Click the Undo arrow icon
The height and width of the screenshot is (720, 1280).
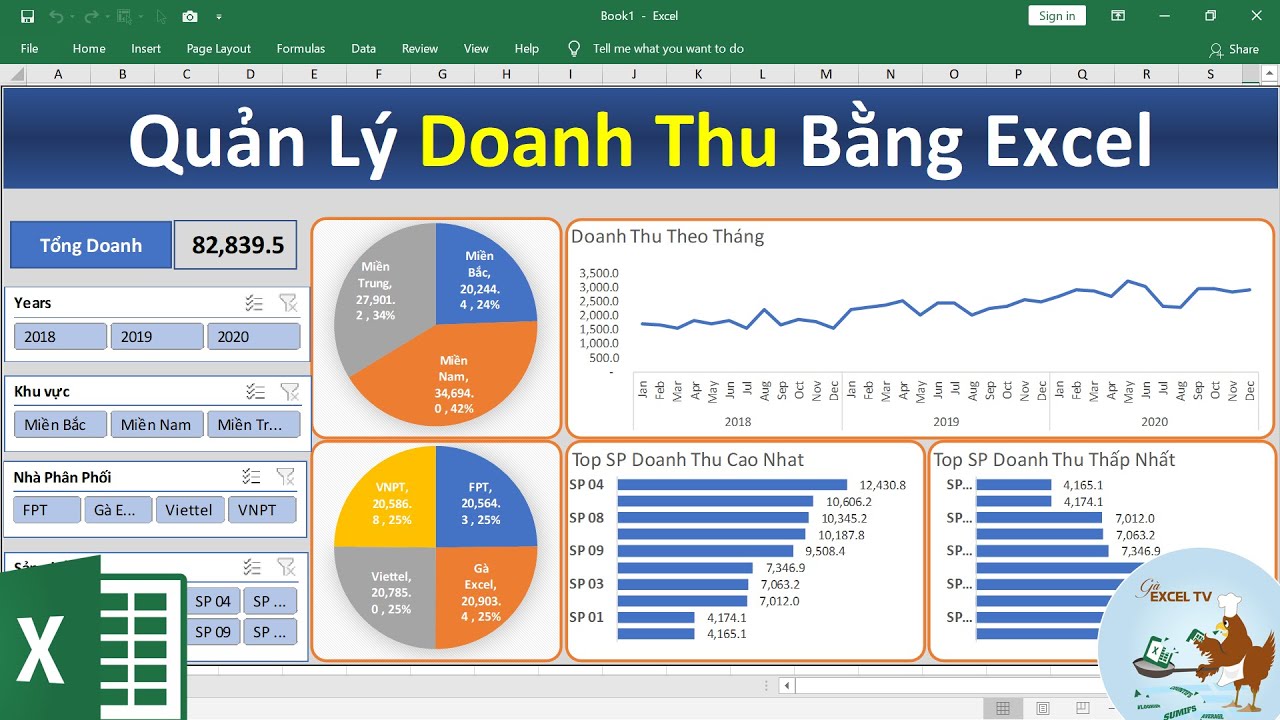pos(56,16)
